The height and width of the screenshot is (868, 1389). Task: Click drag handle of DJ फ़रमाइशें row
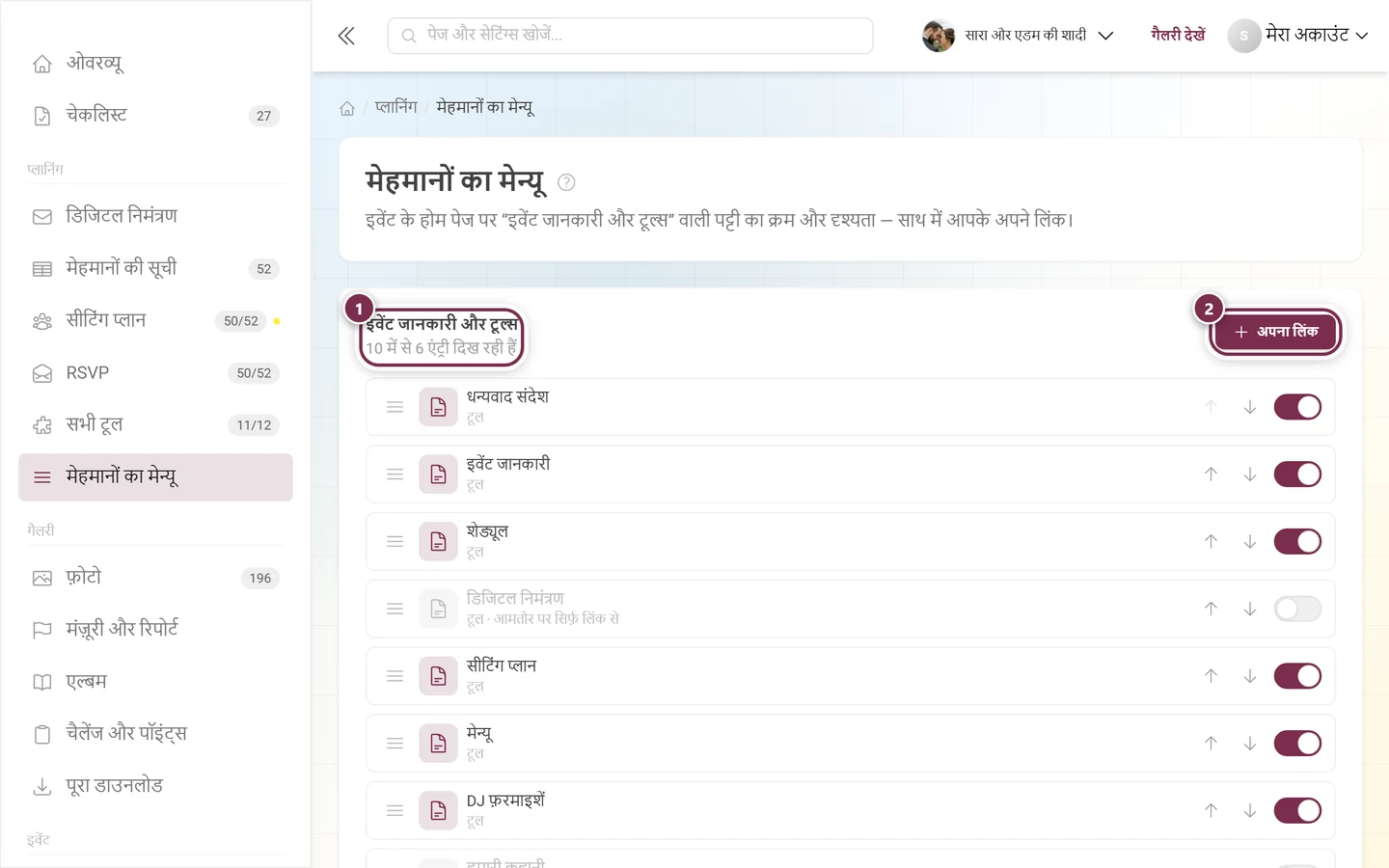(395, 811)
